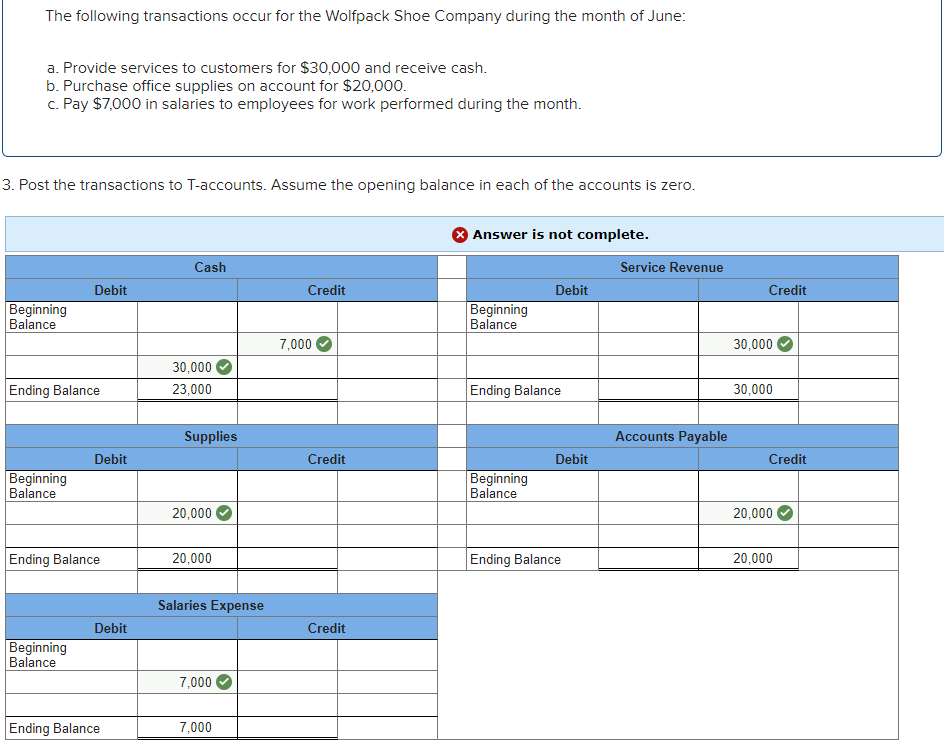Click checkmark next to Service Revenue 30,000

[x=784, y=344]
